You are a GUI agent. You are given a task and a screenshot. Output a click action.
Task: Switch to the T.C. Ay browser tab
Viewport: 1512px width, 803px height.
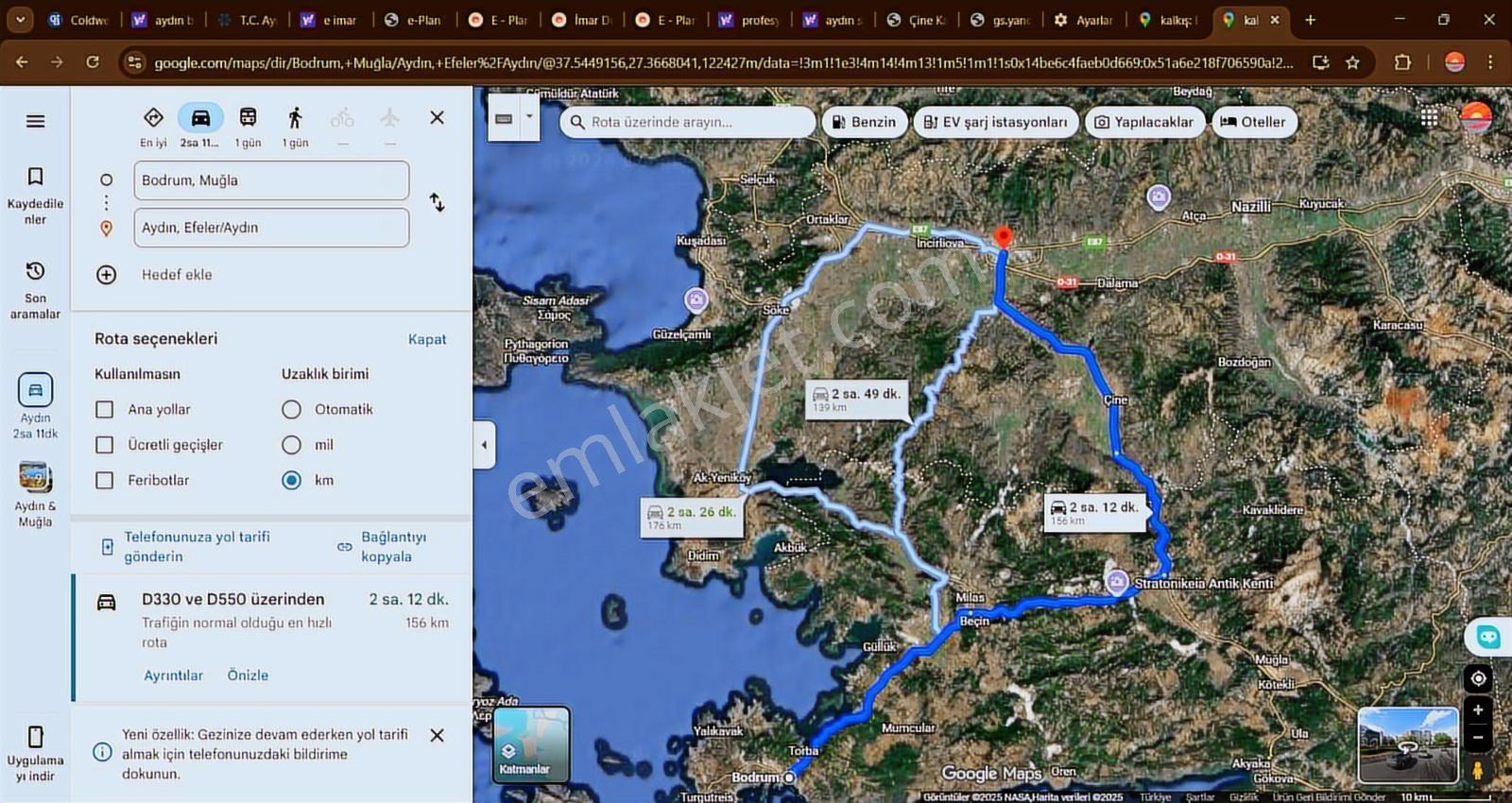point(247,20)
